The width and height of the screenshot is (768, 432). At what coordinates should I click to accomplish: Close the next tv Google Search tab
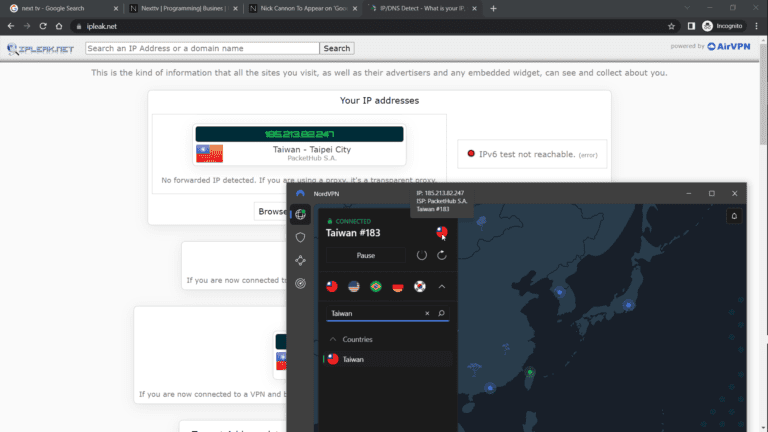pyautogui.click(x=116, y=8)
